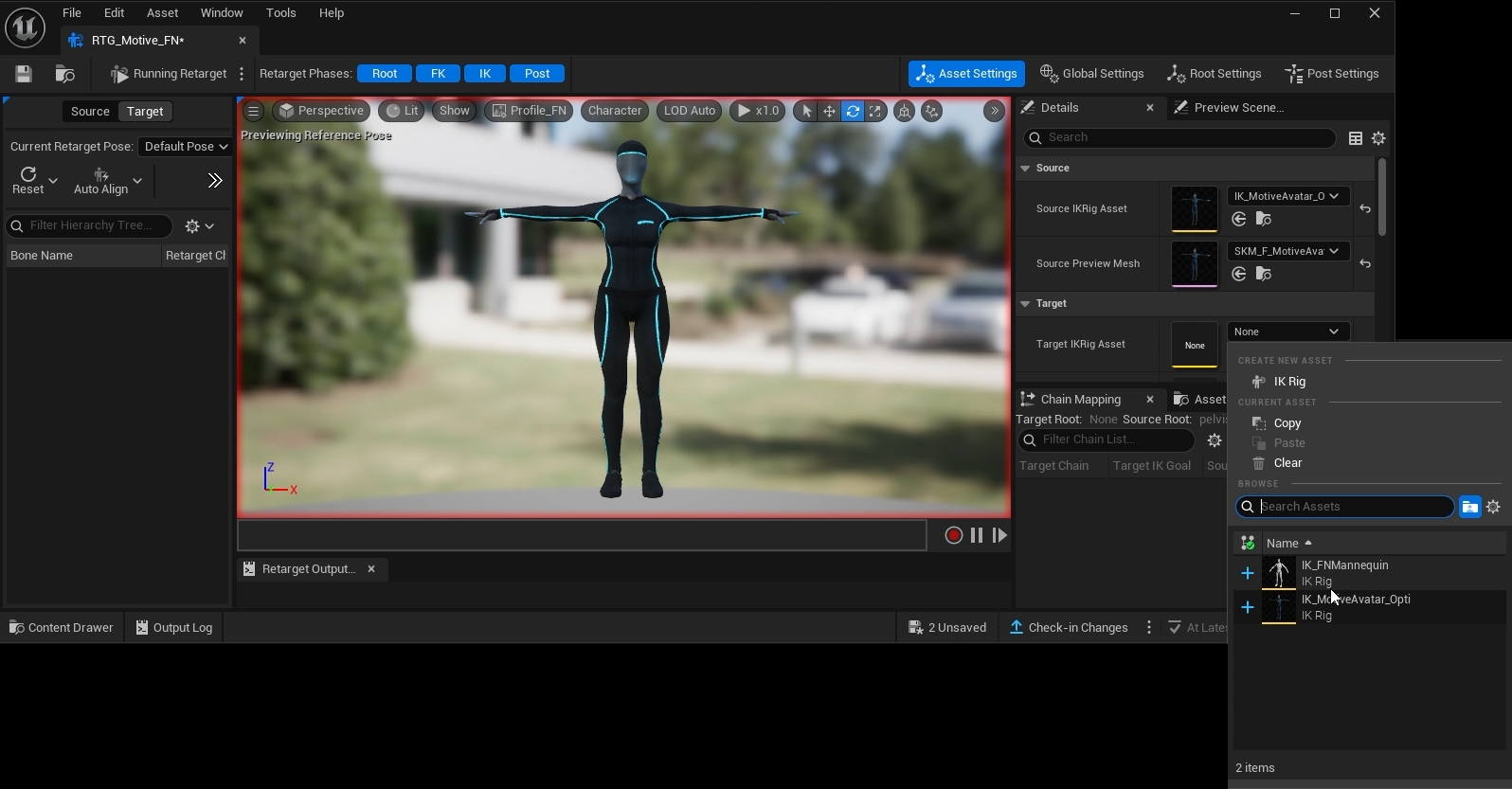Click the record button below the viewport
The height and width of the screenshot is (789, 1512).
click(x=953, y=535)
